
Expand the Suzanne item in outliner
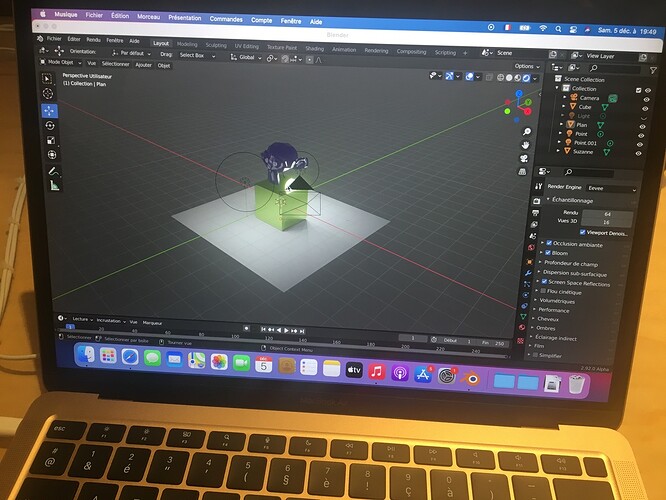point(558,150)
